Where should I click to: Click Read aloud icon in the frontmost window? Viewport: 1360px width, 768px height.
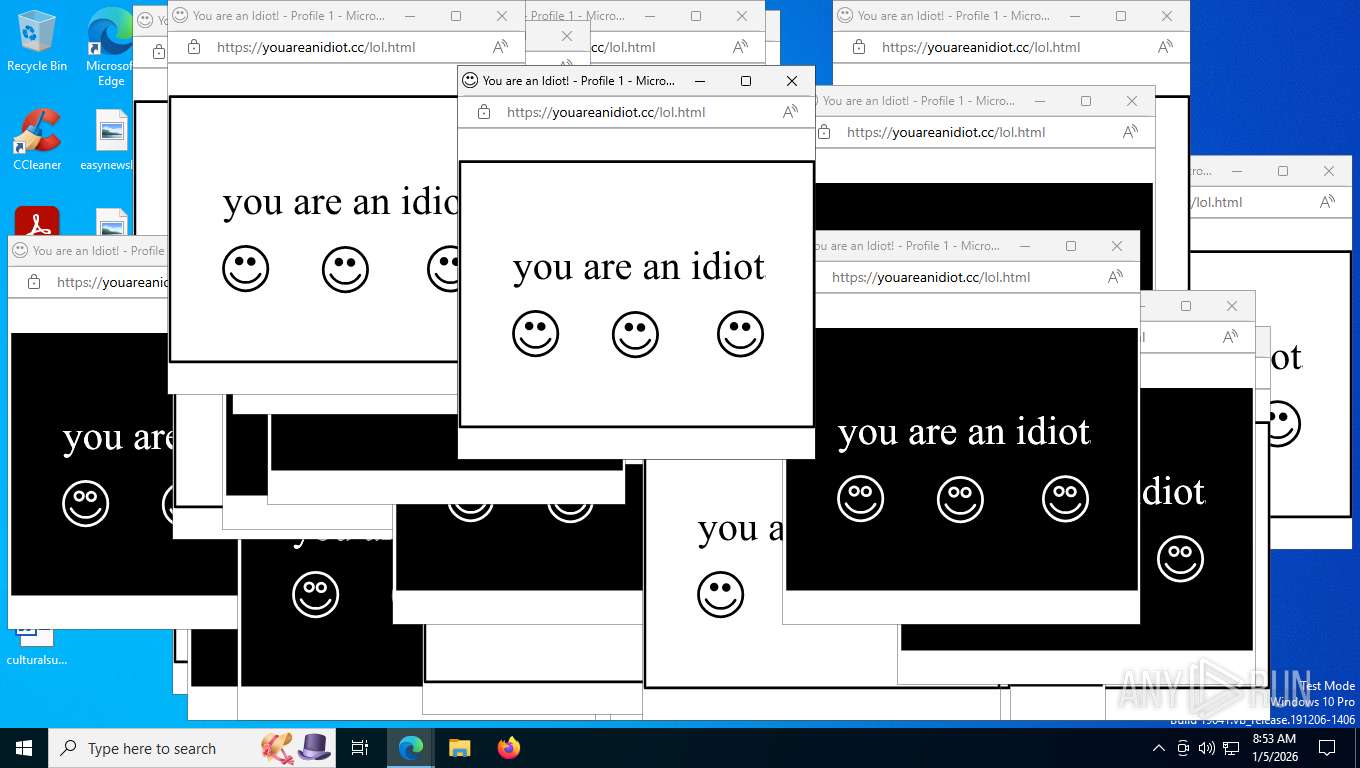tap(790, 112)
